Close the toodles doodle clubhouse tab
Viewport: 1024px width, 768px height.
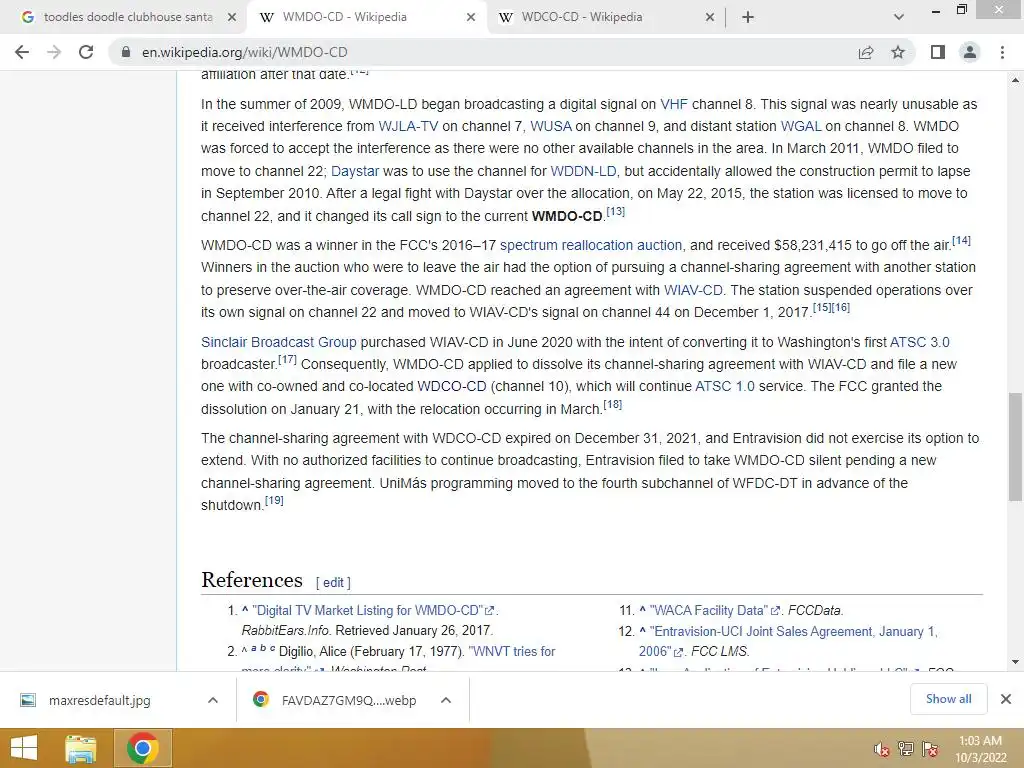232,18
